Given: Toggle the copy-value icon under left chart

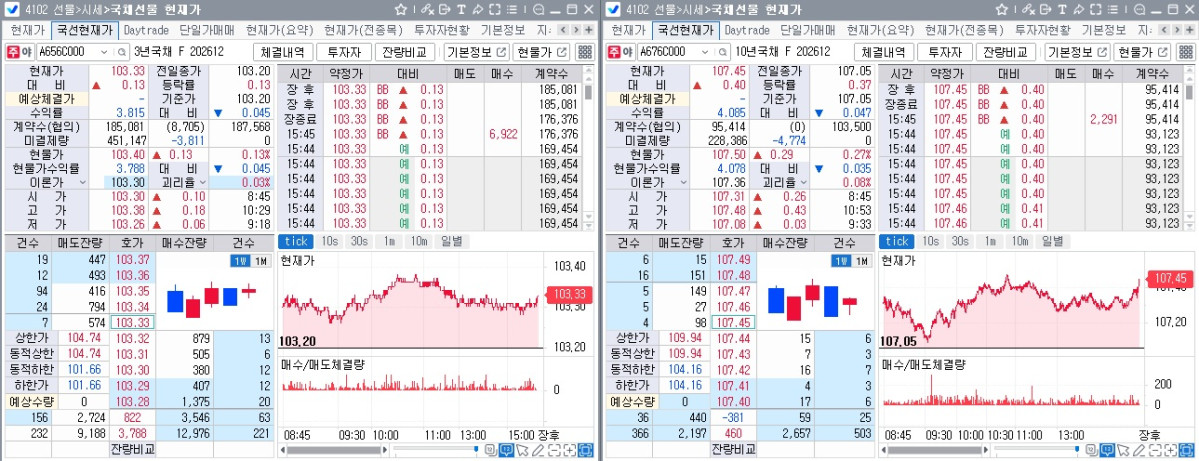Looking at the screenshot, I should click(490, 450).
